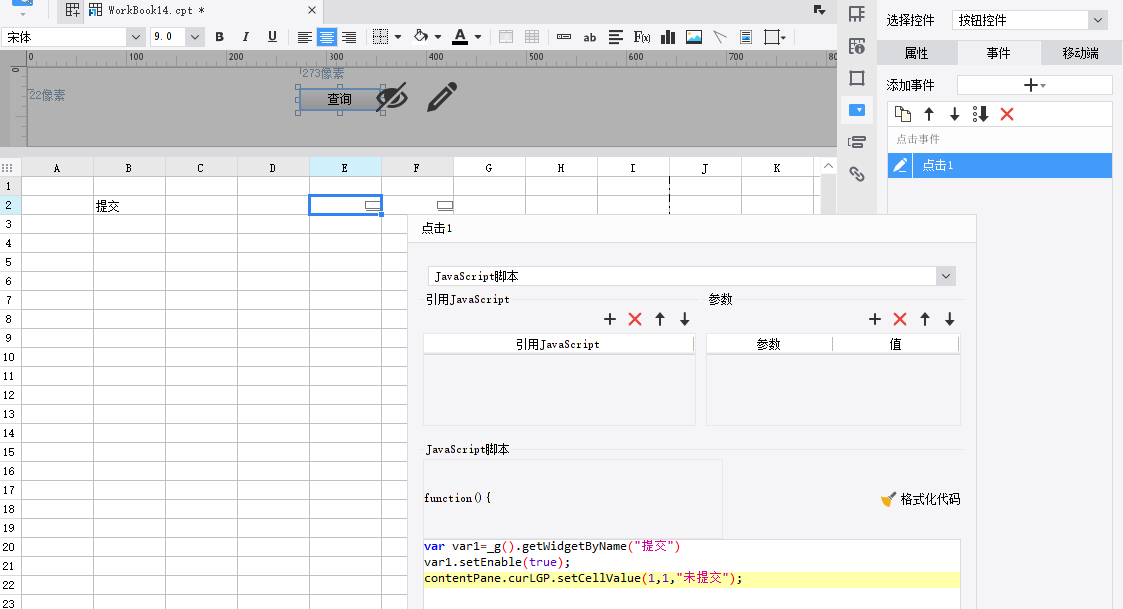
Task: Move the 参数 row down
Action: click(x=950, y=319)
